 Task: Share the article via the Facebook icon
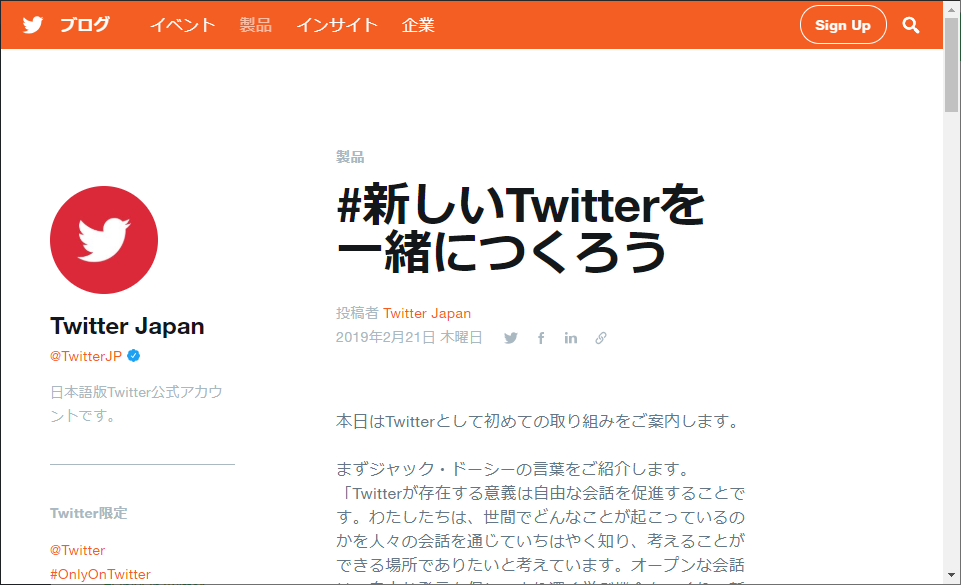540,338
